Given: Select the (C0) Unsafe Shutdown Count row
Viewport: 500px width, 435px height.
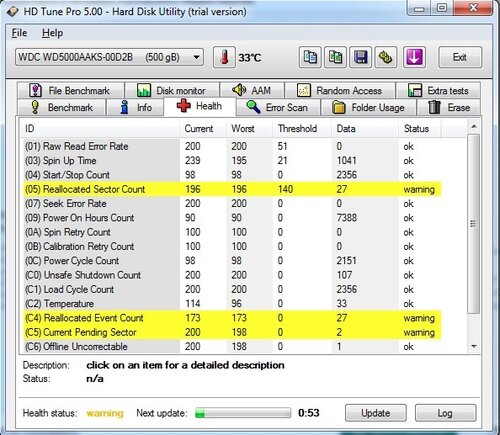Looking at the screenshot, I should point(232,275).
